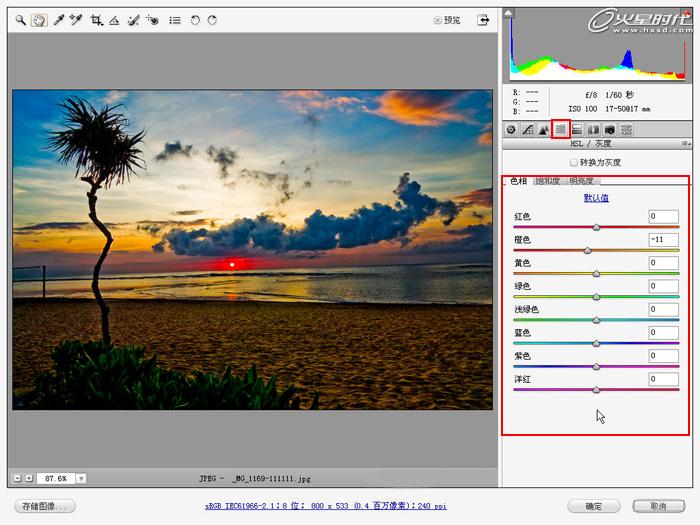
Task: Switch to the 色相 tab
Action: coord(518,181)
